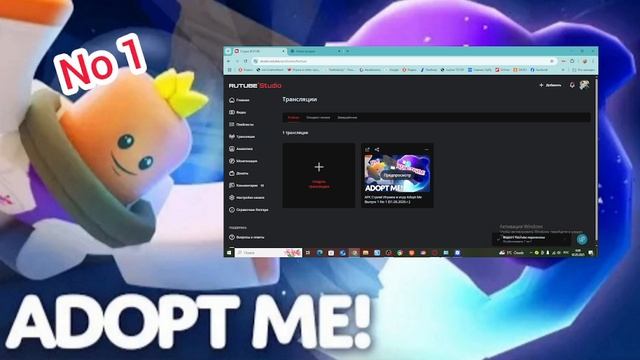Bookmark page with star icon

pos(552,61)
